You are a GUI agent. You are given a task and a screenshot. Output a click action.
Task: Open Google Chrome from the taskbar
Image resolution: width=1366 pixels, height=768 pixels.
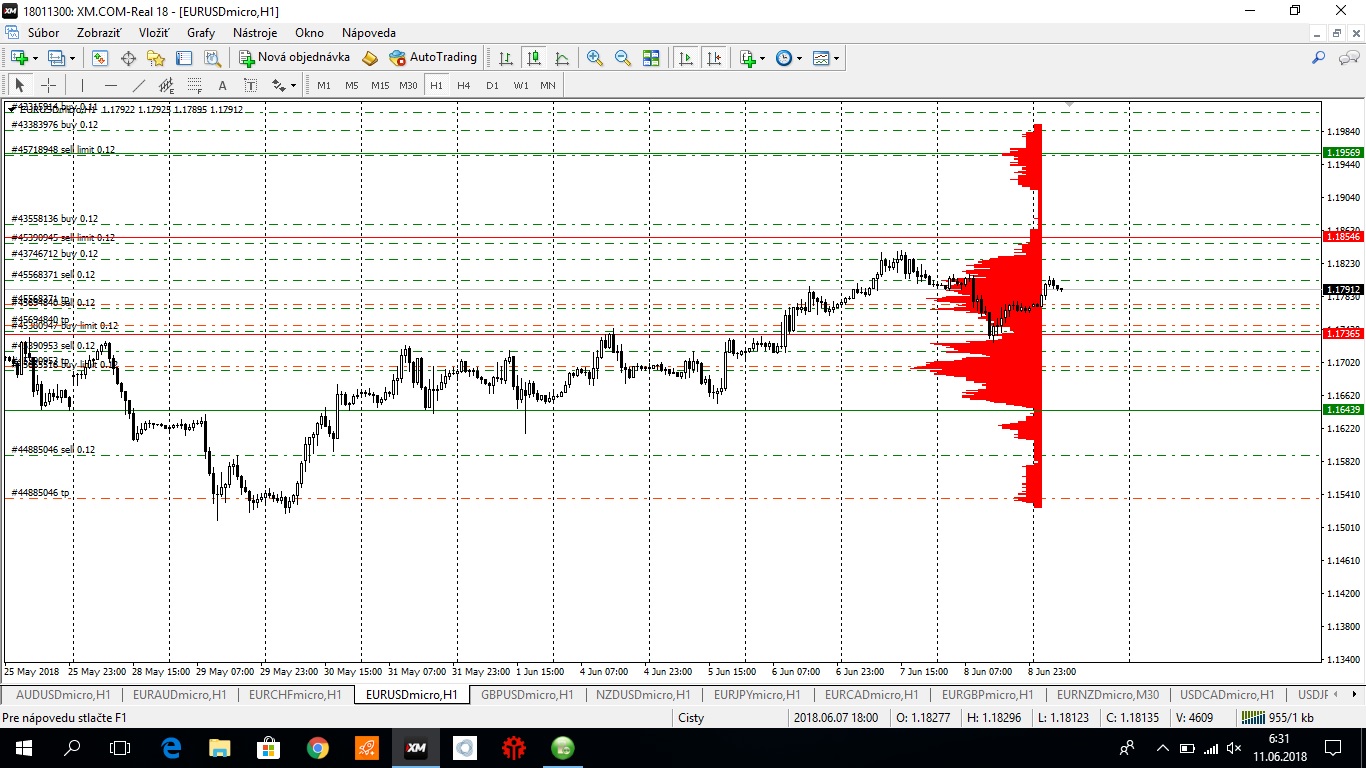317,747
